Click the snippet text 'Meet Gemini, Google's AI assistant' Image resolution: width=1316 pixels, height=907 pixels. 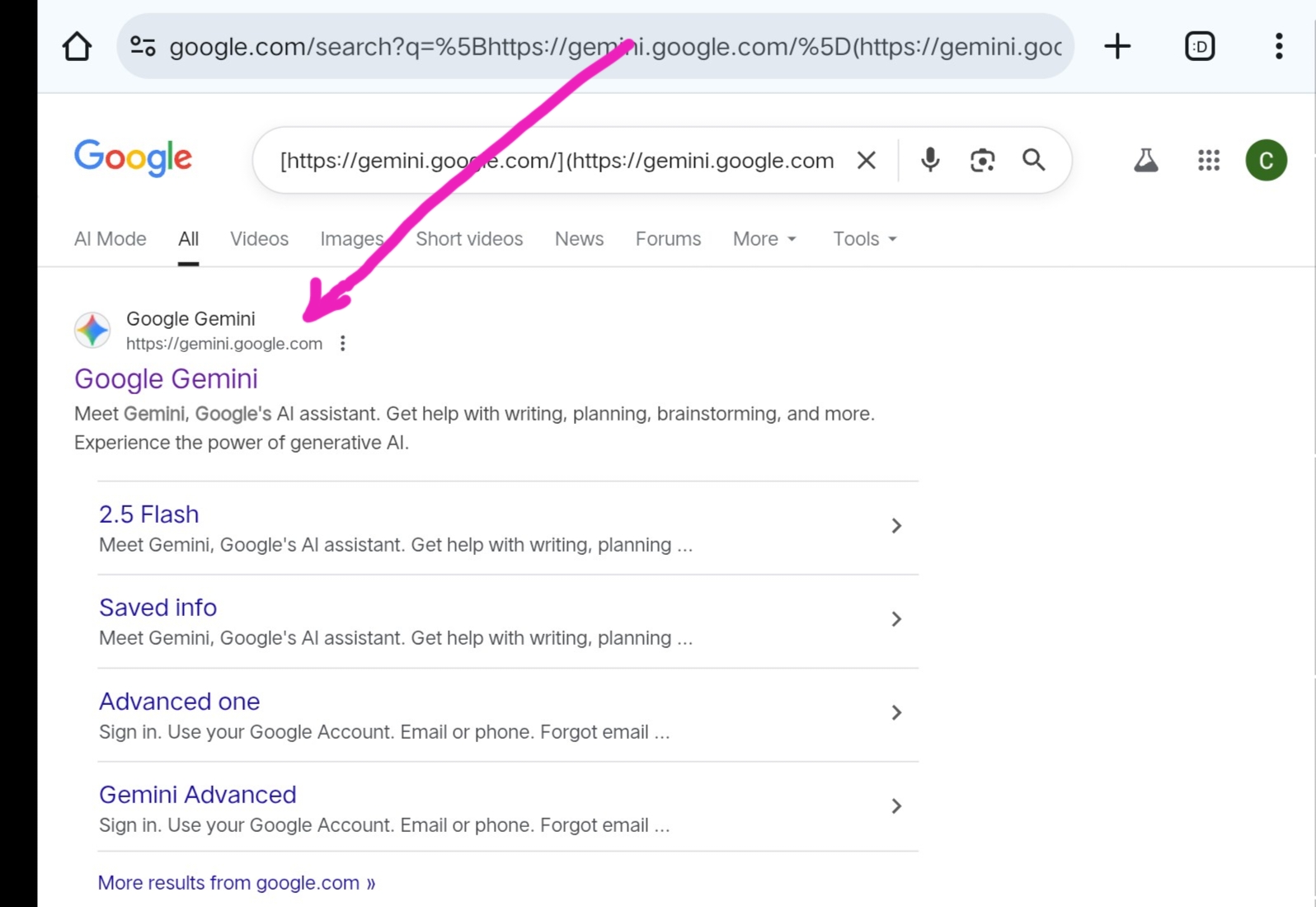[226, 414]
